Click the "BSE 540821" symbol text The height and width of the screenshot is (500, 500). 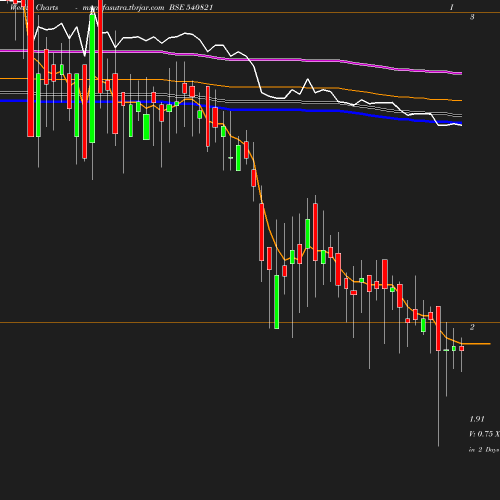[x=191, y=7]
